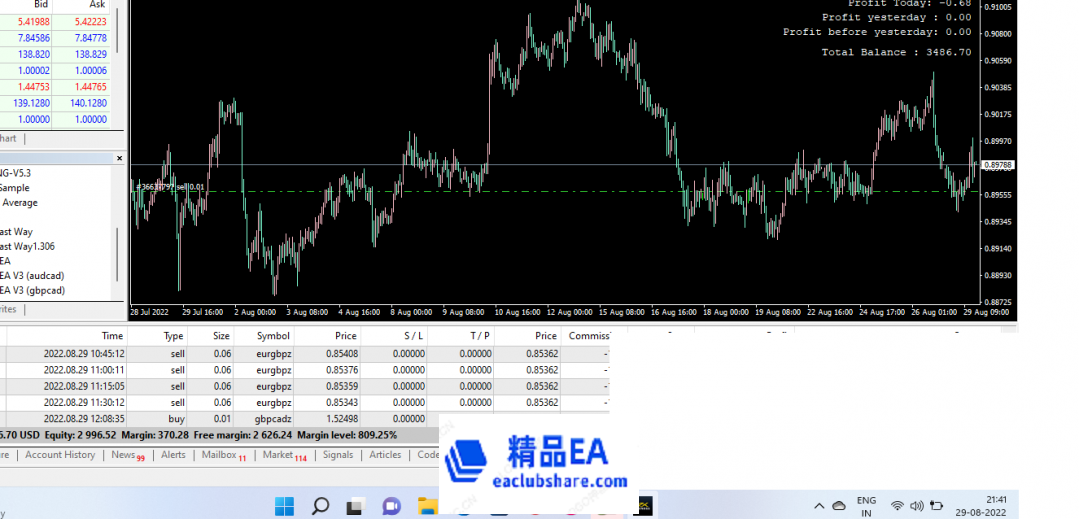Click the taskbar Search magnifier icon
Image resolution: width=1079 pixels, height=519 pixels.
tap(320, 506)
